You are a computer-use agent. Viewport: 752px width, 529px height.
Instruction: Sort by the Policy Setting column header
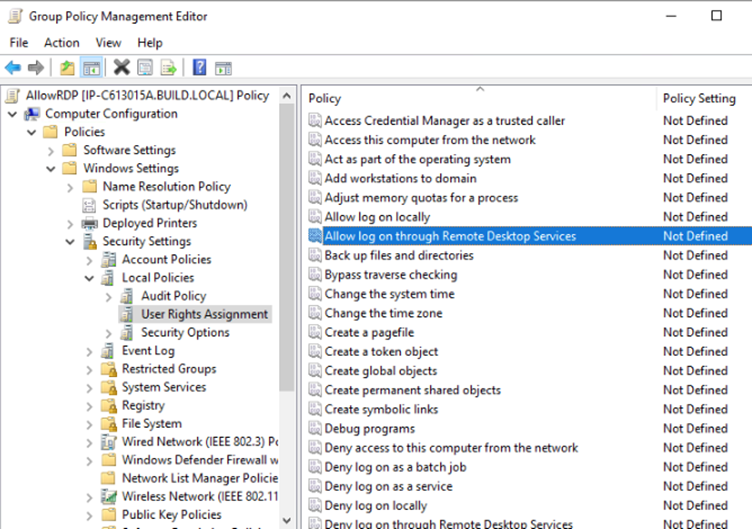[x=699, y=98]
